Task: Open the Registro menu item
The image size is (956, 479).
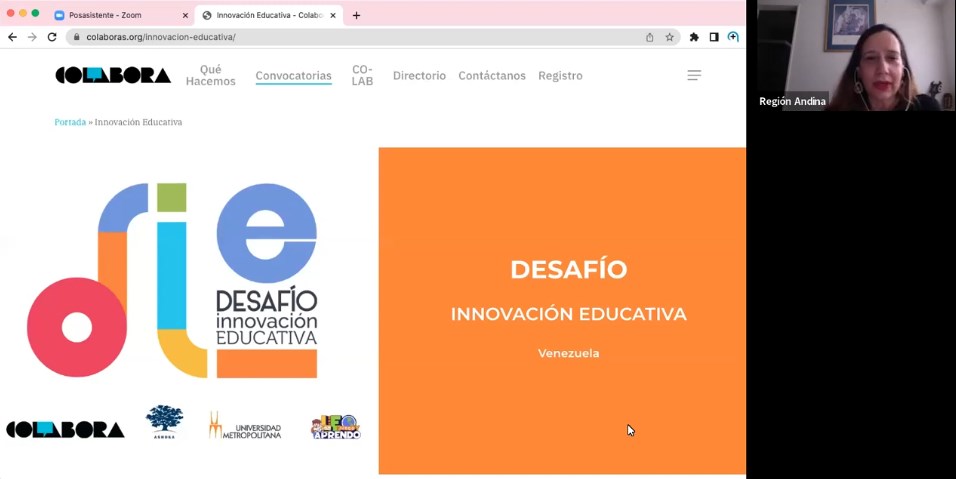Action: [x=560, y=76]
